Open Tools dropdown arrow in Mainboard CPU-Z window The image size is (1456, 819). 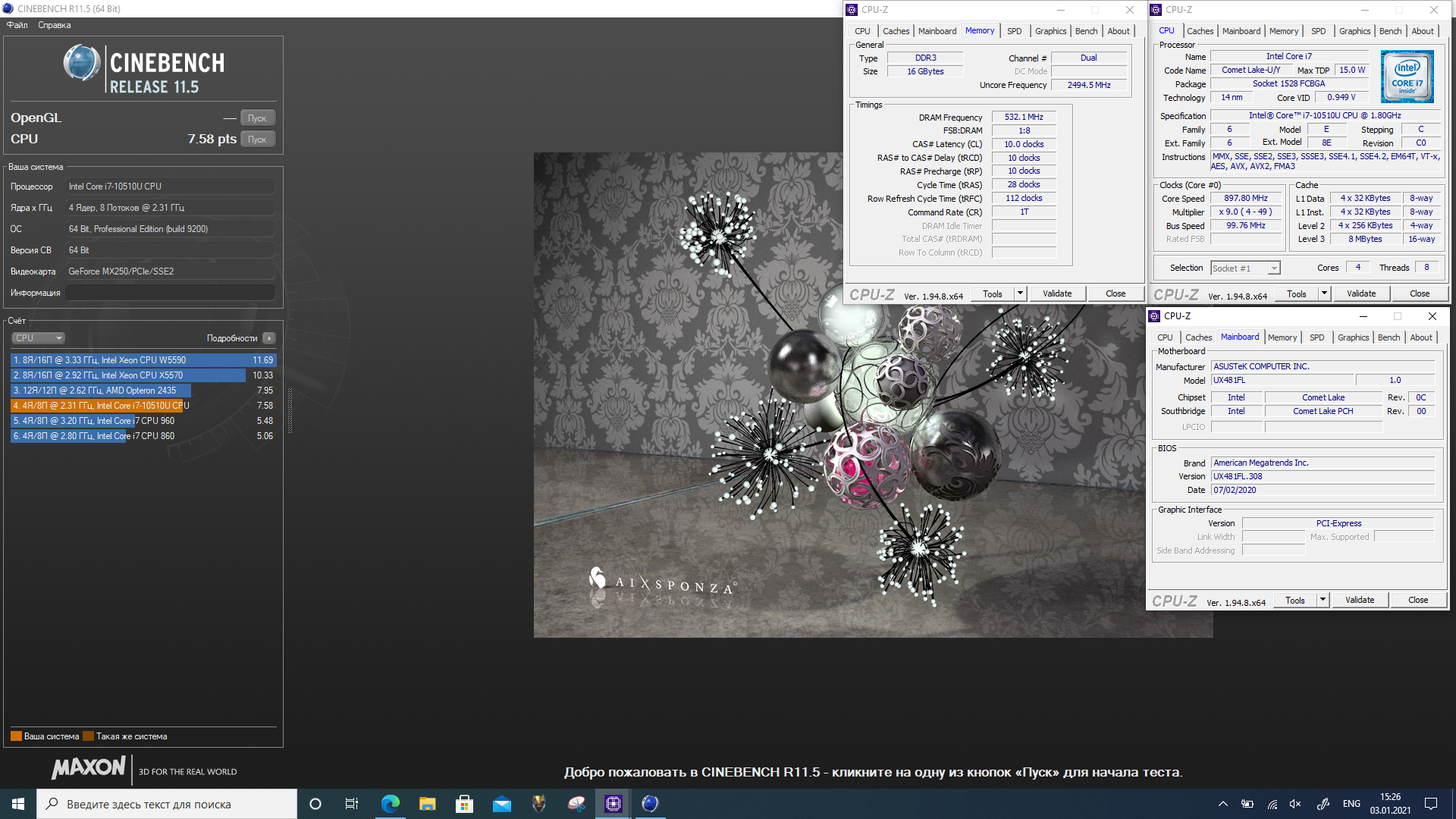tap(1323, 600)
